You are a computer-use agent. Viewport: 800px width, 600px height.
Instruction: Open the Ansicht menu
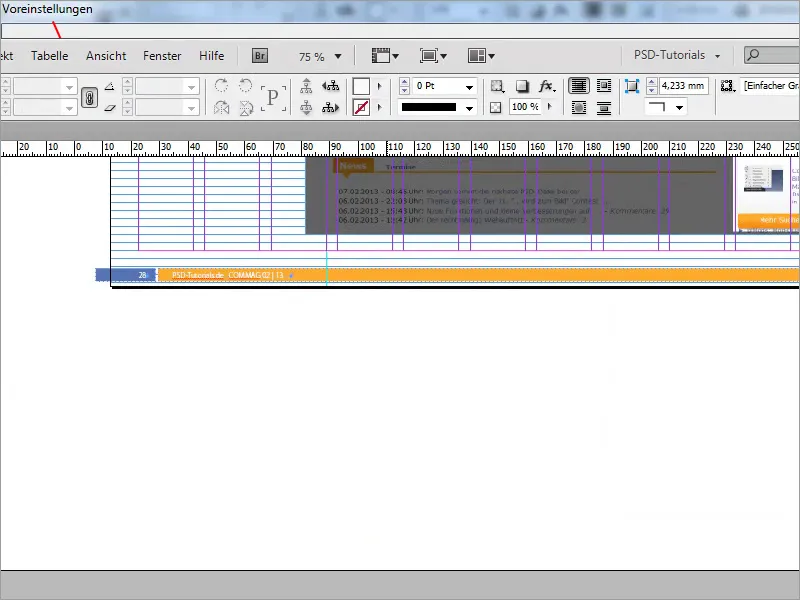(106, 56)
